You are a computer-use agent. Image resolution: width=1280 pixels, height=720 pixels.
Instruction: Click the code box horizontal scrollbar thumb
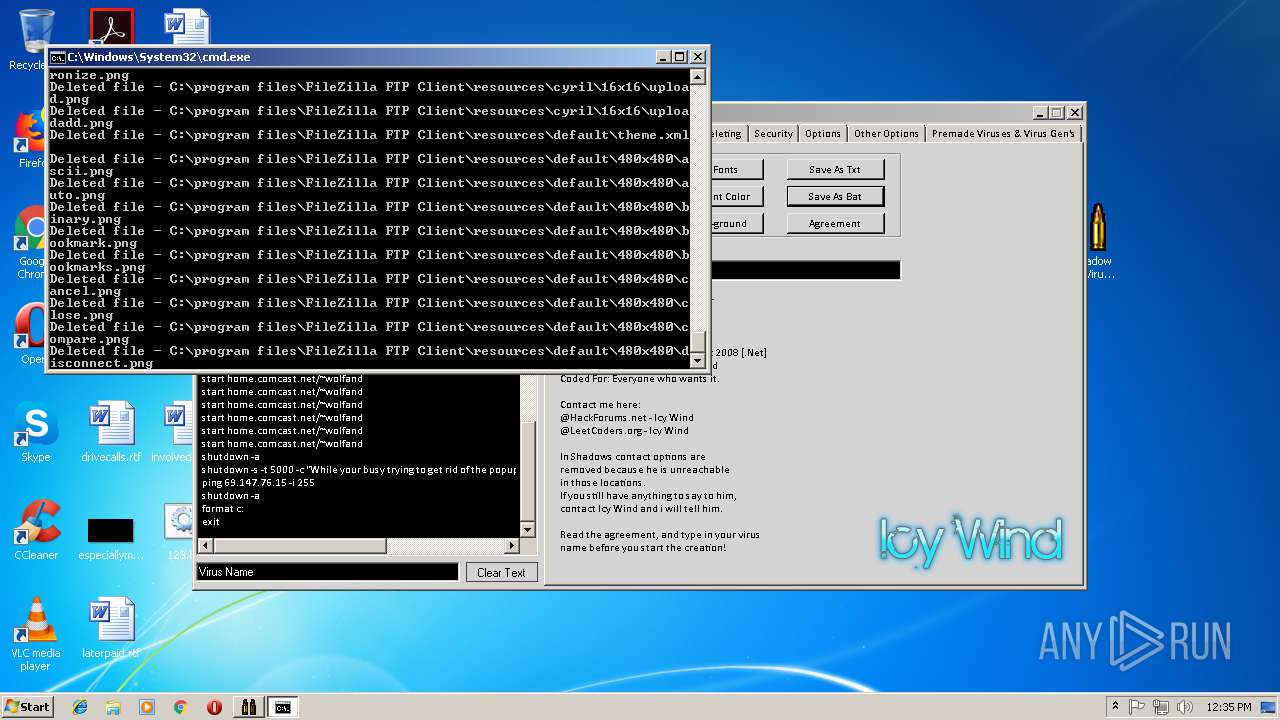click(x=300, y=546)
